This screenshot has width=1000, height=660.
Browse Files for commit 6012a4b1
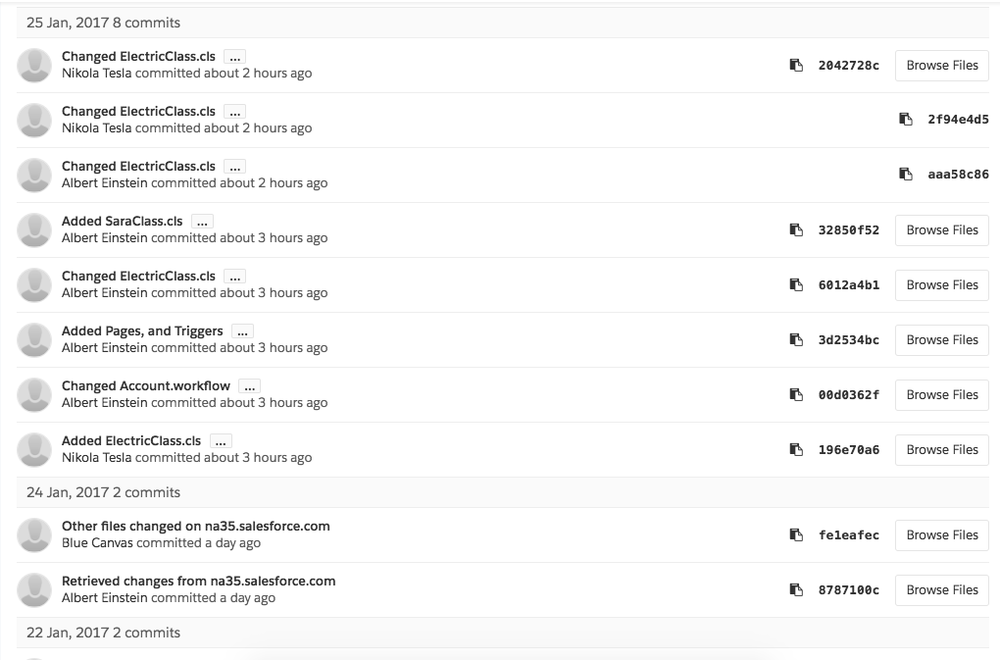tap(942, 285)
